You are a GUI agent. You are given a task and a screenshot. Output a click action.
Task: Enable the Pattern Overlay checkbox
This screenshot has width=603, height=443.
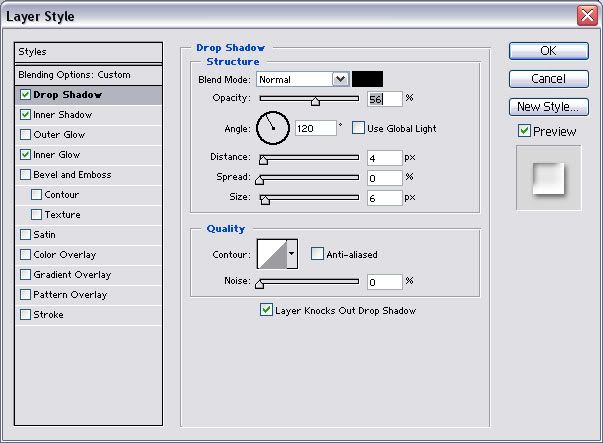25,295
